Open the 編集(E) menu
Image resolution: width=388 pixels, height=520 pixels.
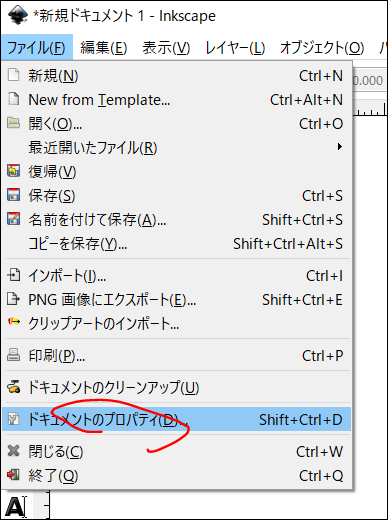point(104,48)
